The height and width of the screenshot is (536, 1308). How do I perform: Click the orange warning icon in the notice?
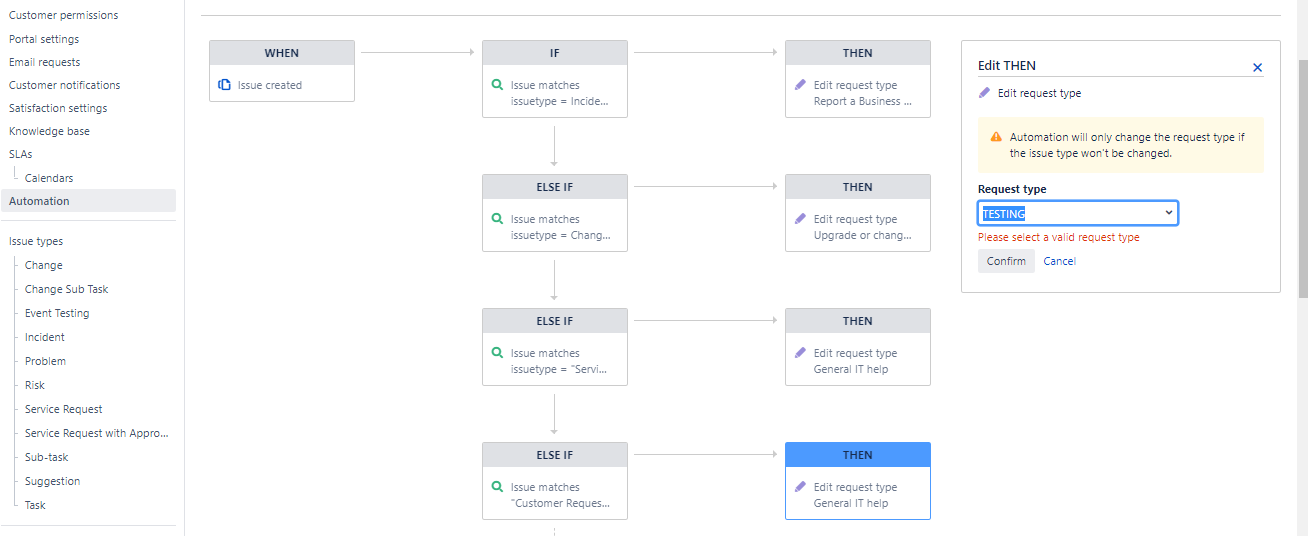tap(996, 138)
